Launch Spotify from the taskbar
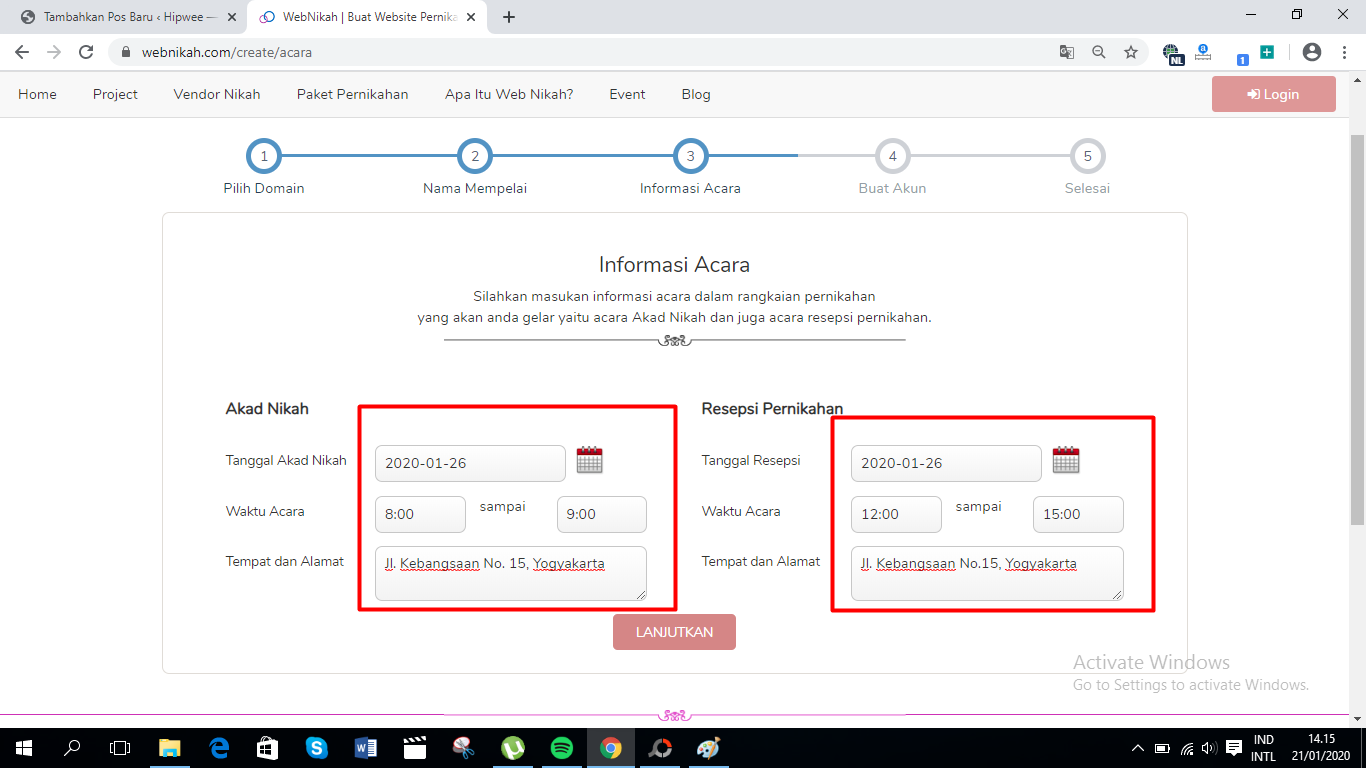Screen dimensions: 1366x768 coord(562,748)
